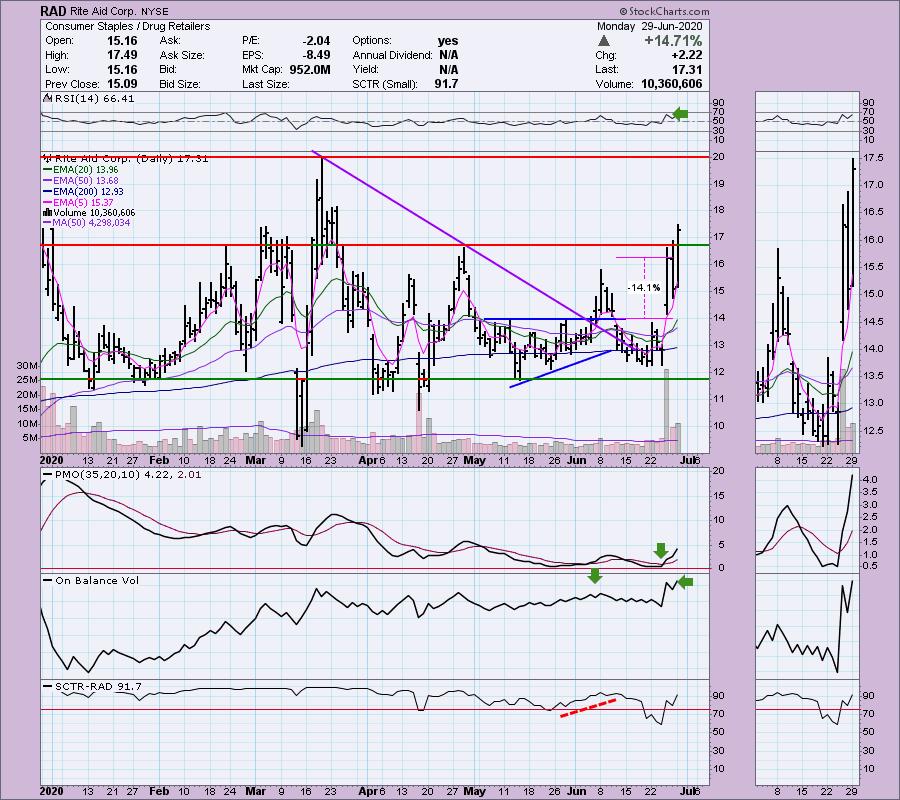Select the Prev Close value 15.09
Screen dimensions: 900x800
122,84
